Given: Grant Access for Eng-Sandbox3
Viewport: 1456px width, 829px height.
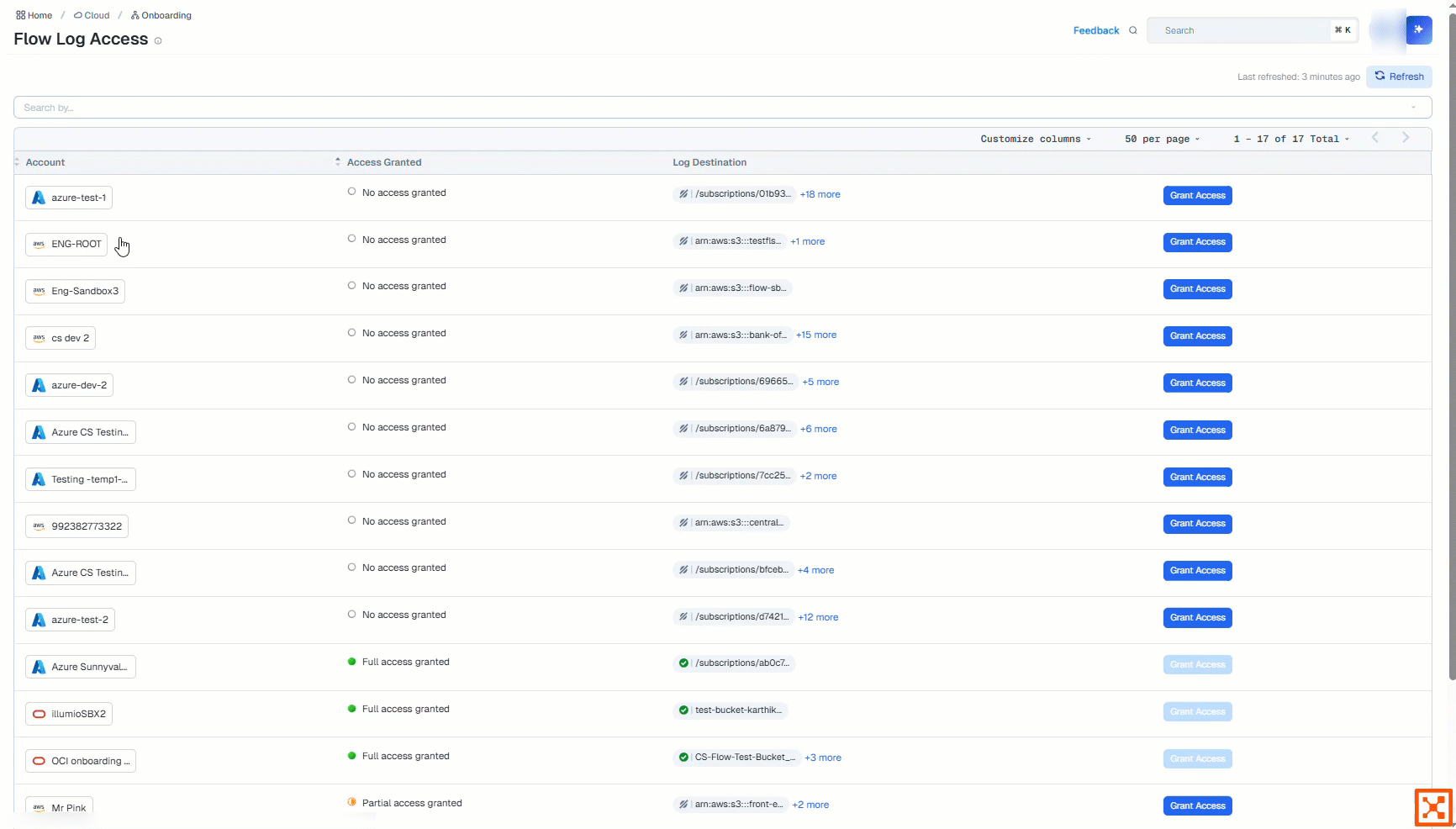Looking at the screenshot, I should (x=1197, y=289).
